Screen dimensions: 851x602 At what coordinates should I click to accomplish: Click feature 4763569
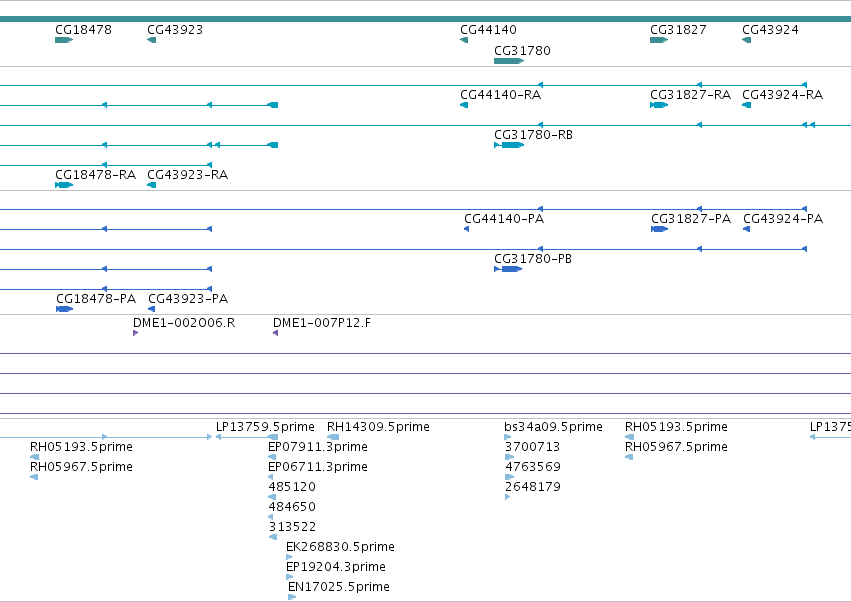(x=532, y=467)
